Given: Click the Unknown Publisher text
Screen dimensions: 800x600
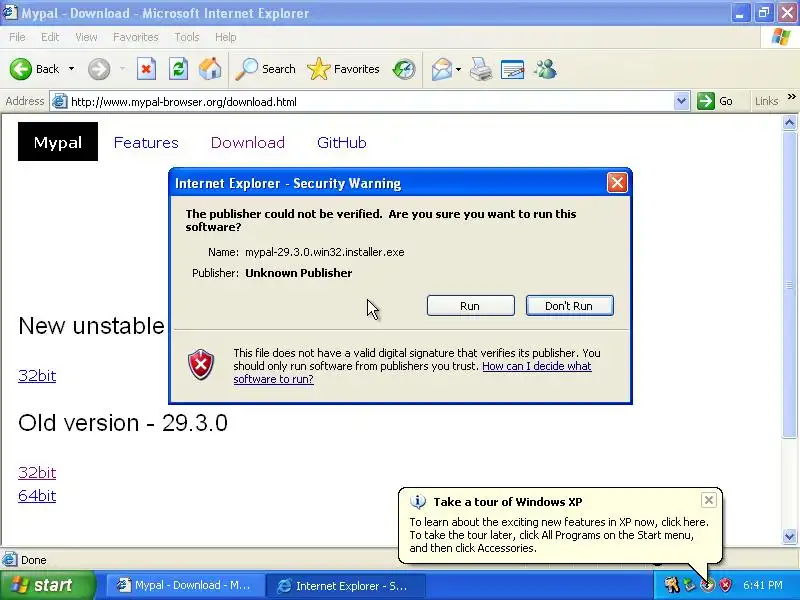Looking at the screenshot, I should [298, 273].
